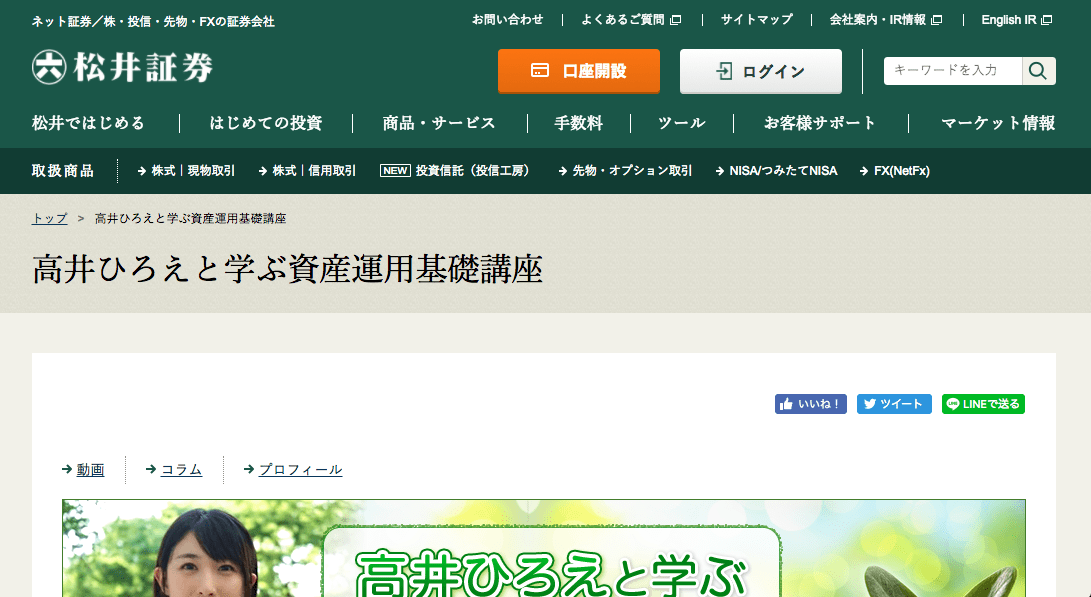
Task: Go to 株式｜現物取引 product link
Action: click(x=187, y=171)
